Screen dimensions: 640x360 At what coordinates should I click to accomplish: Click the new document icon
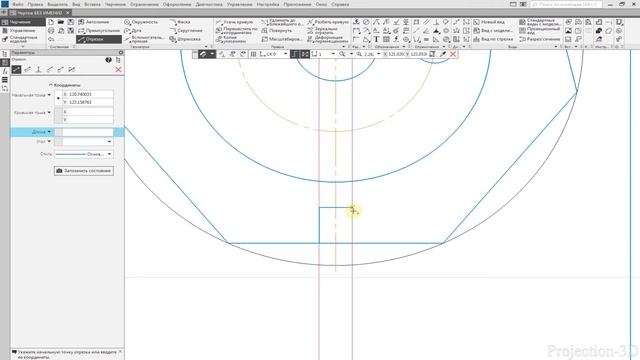tap(51, 22)
